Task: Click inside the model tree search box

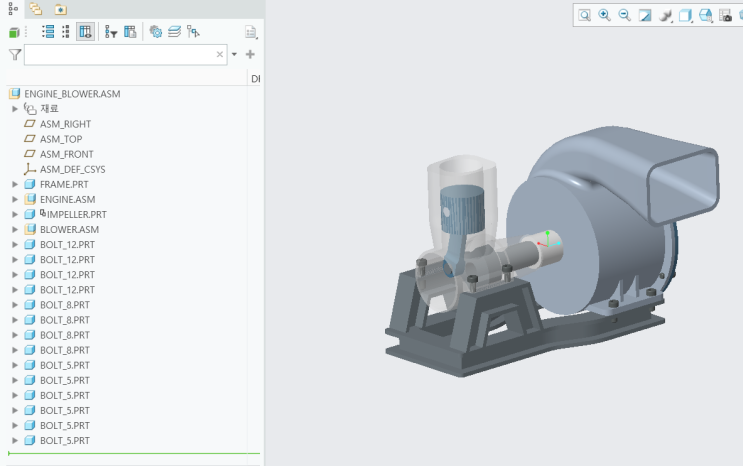Action: [x=120, y=55]
